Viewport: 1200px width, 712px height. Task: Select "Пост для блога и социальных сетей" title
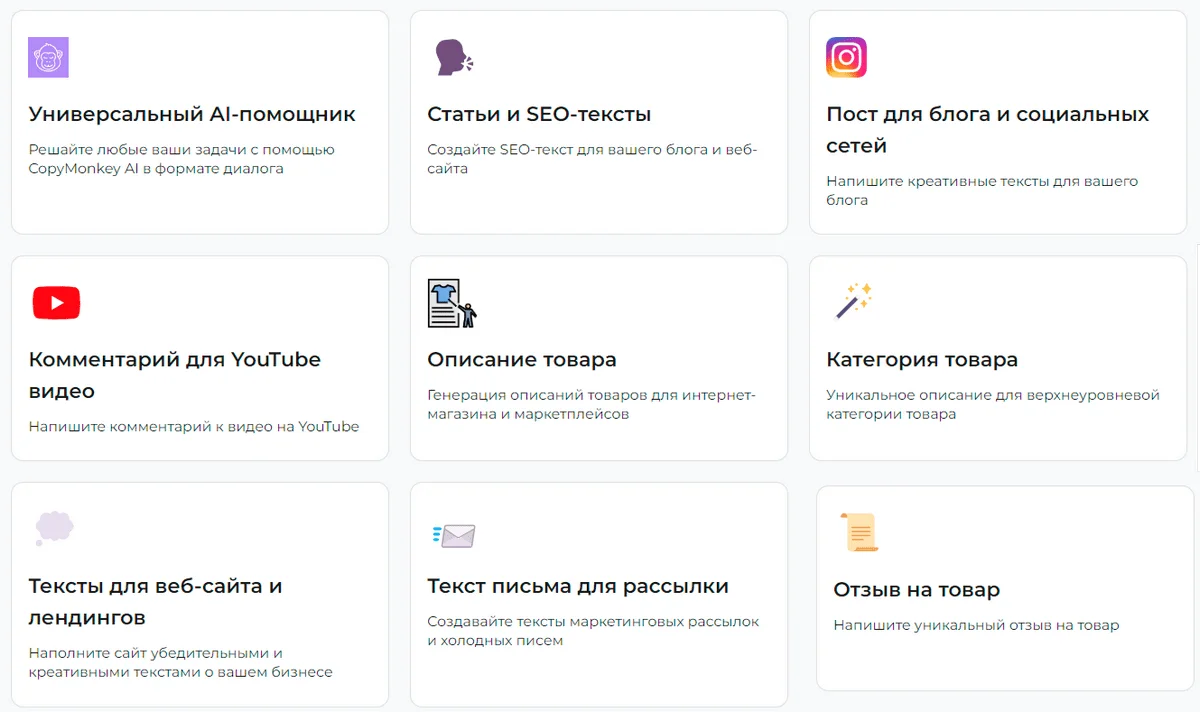[x=987, y=130]
